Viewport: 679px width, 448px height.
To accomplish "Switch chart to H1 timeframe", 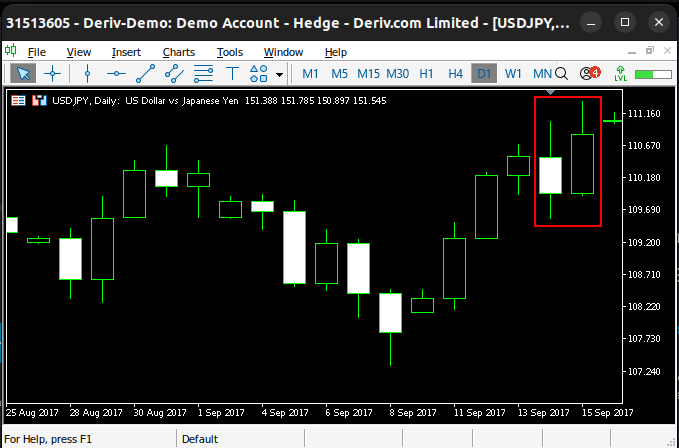I will click(427, 74).
